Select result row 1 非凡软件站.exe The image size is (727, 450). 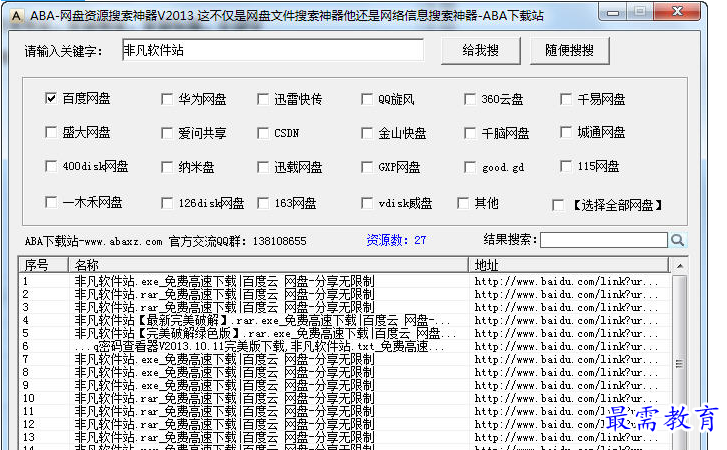(344, 281)
